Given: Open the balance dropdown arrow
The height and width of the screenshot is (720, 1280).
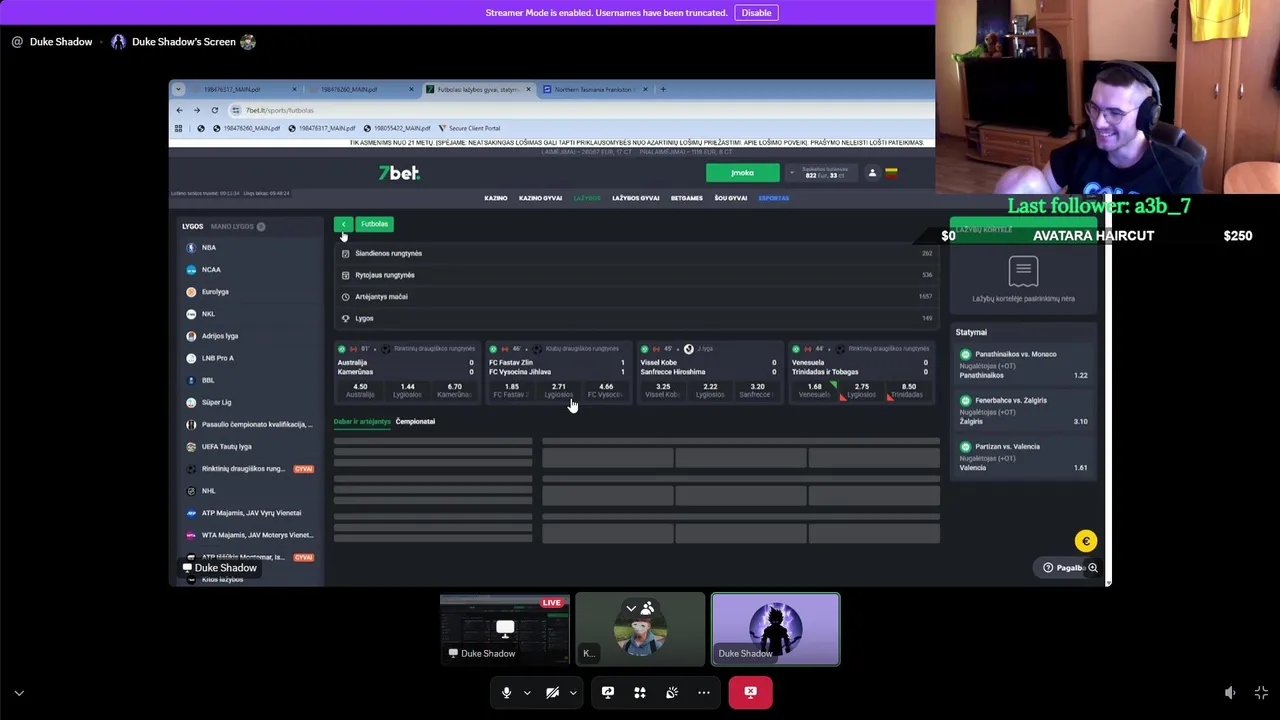Looking at the screenshot, I should [792, 173].
